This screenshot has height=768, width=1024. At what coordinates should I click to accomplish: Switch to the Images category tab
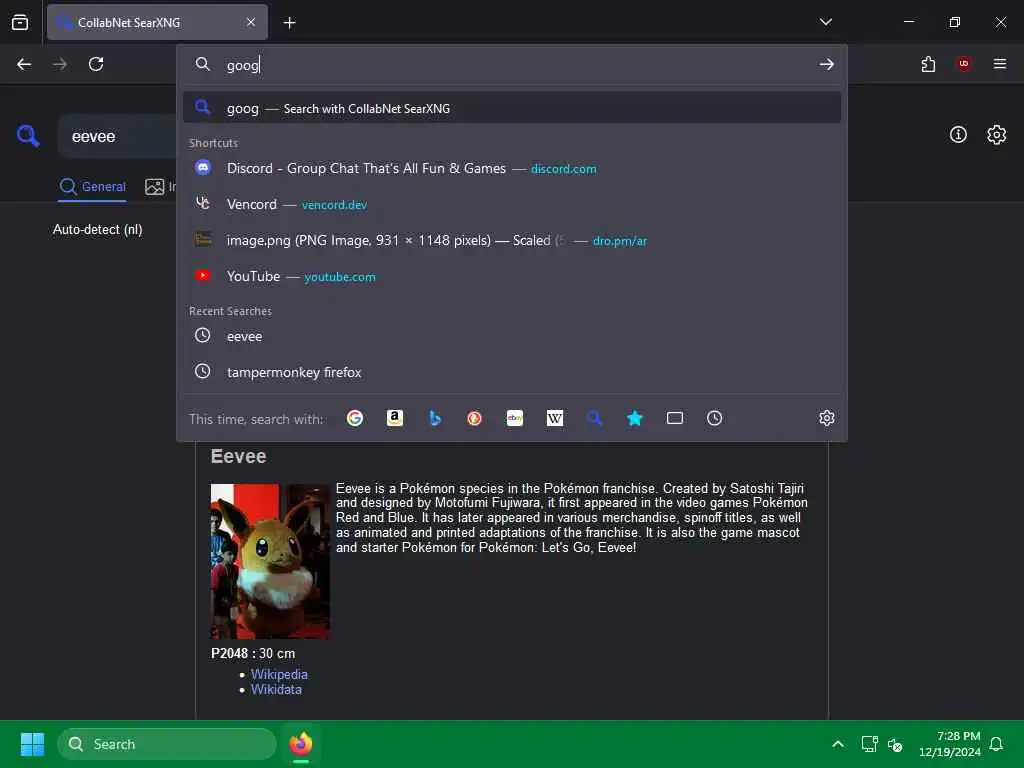(160, 187)
